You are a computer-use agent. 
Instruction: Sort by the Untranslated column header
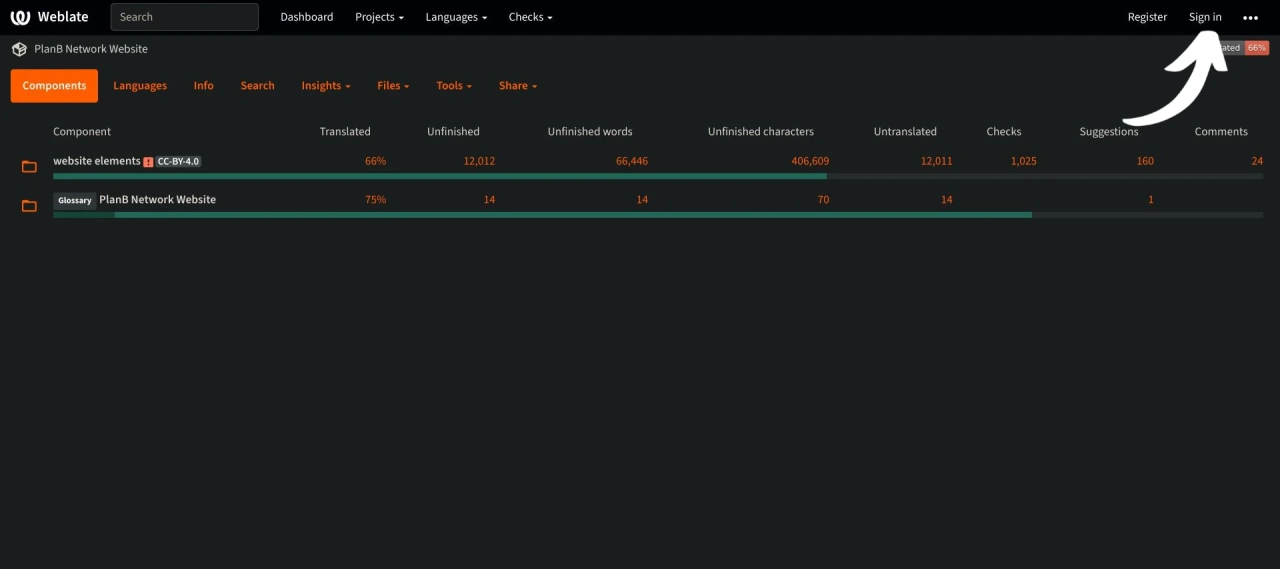(x=905, y=132)
